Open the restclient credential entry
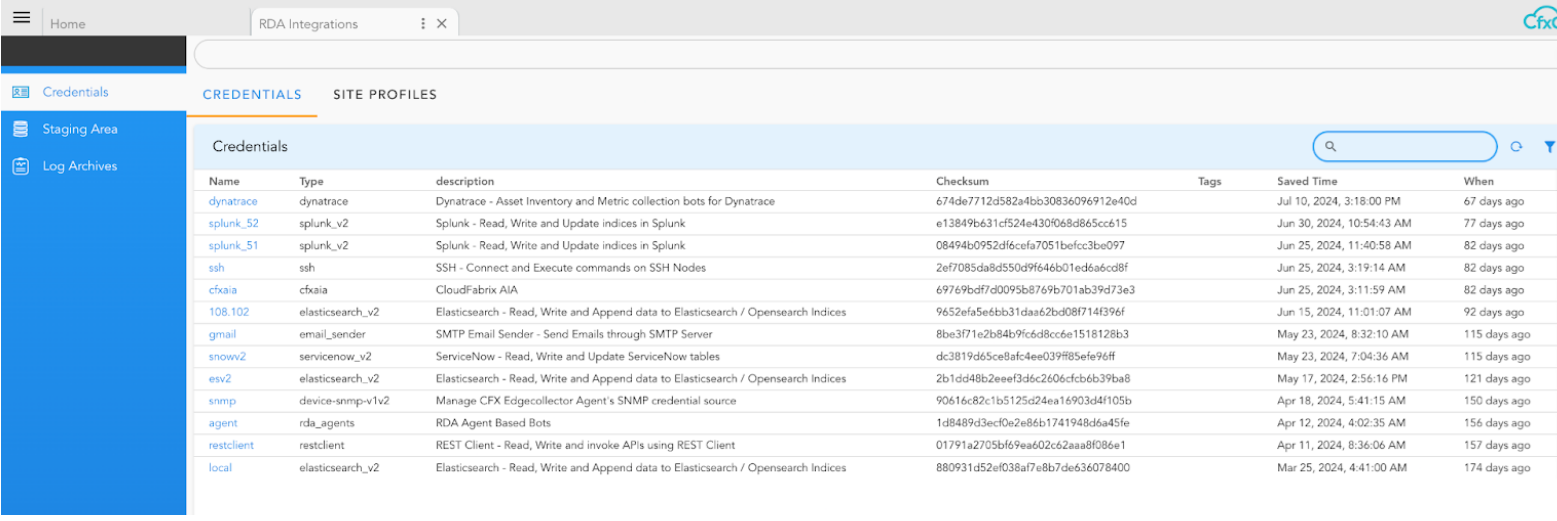Image resolution: width=1557 pixels, height=521 pixels. pyautogui.click(x=231, y=445)
